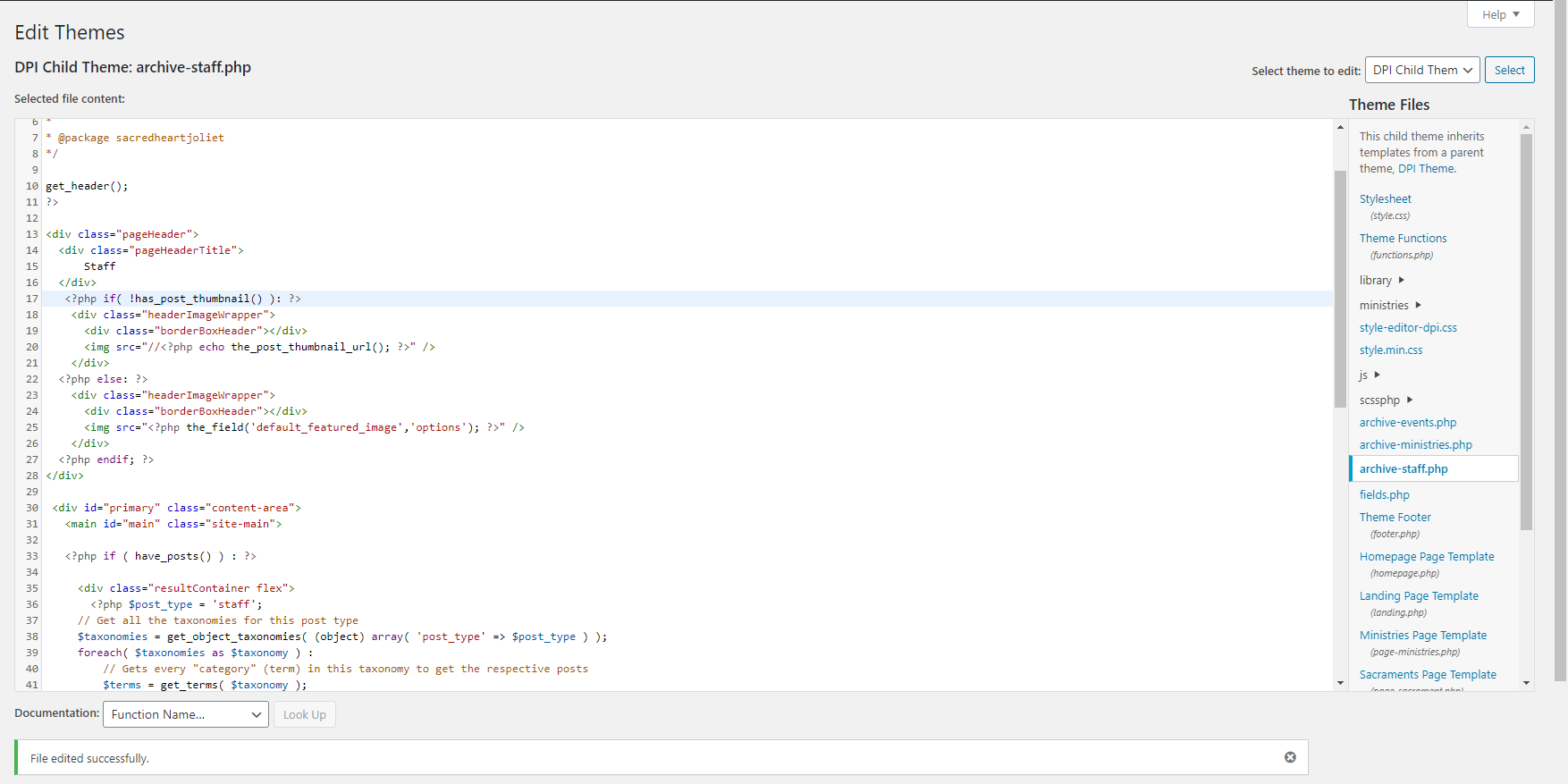1568x784 pixels.
Task: Expand the scssphp folder
Action: 1386,400
